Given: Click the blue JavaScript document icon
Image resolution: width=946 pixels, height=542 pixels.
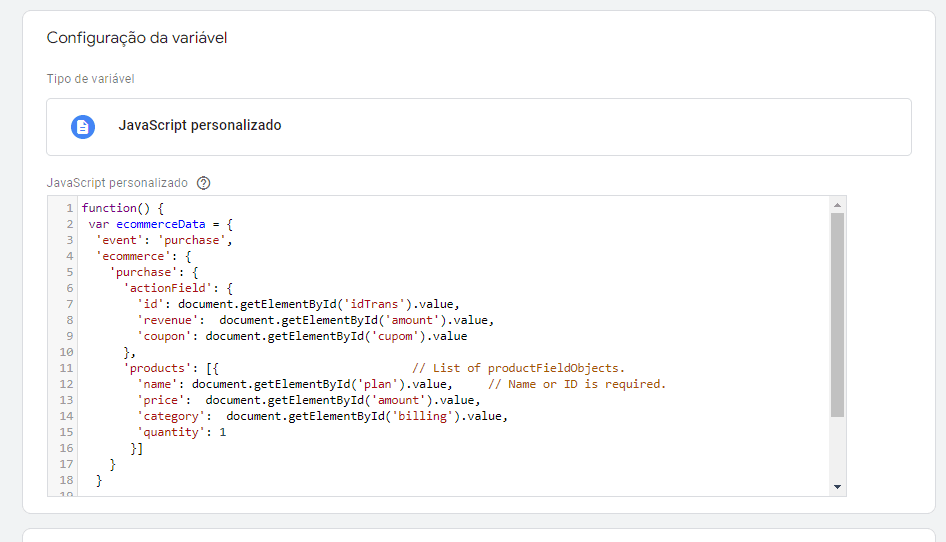Looking at the screenshot, I should tap(82, 127).
